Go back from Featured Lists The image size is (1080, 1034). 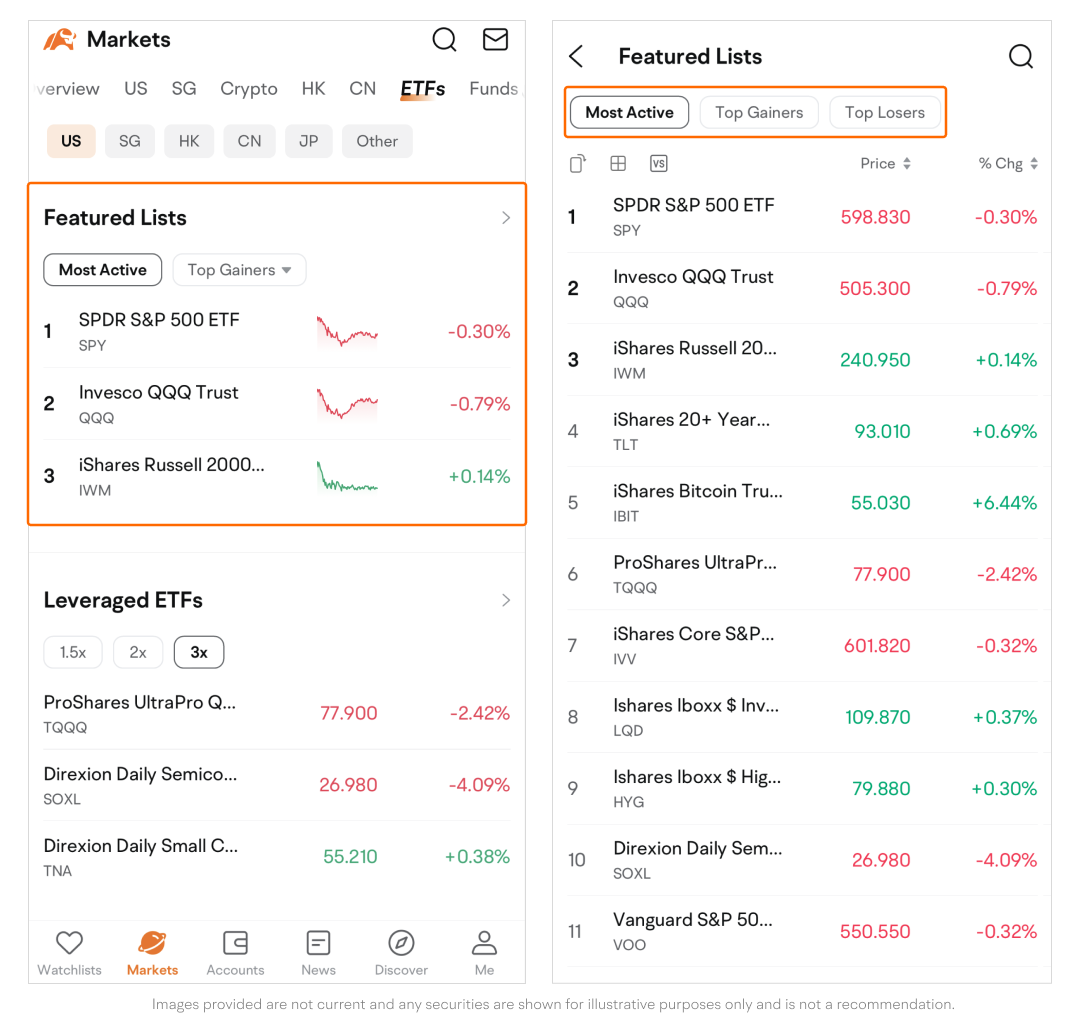click(x=576, y=57)
